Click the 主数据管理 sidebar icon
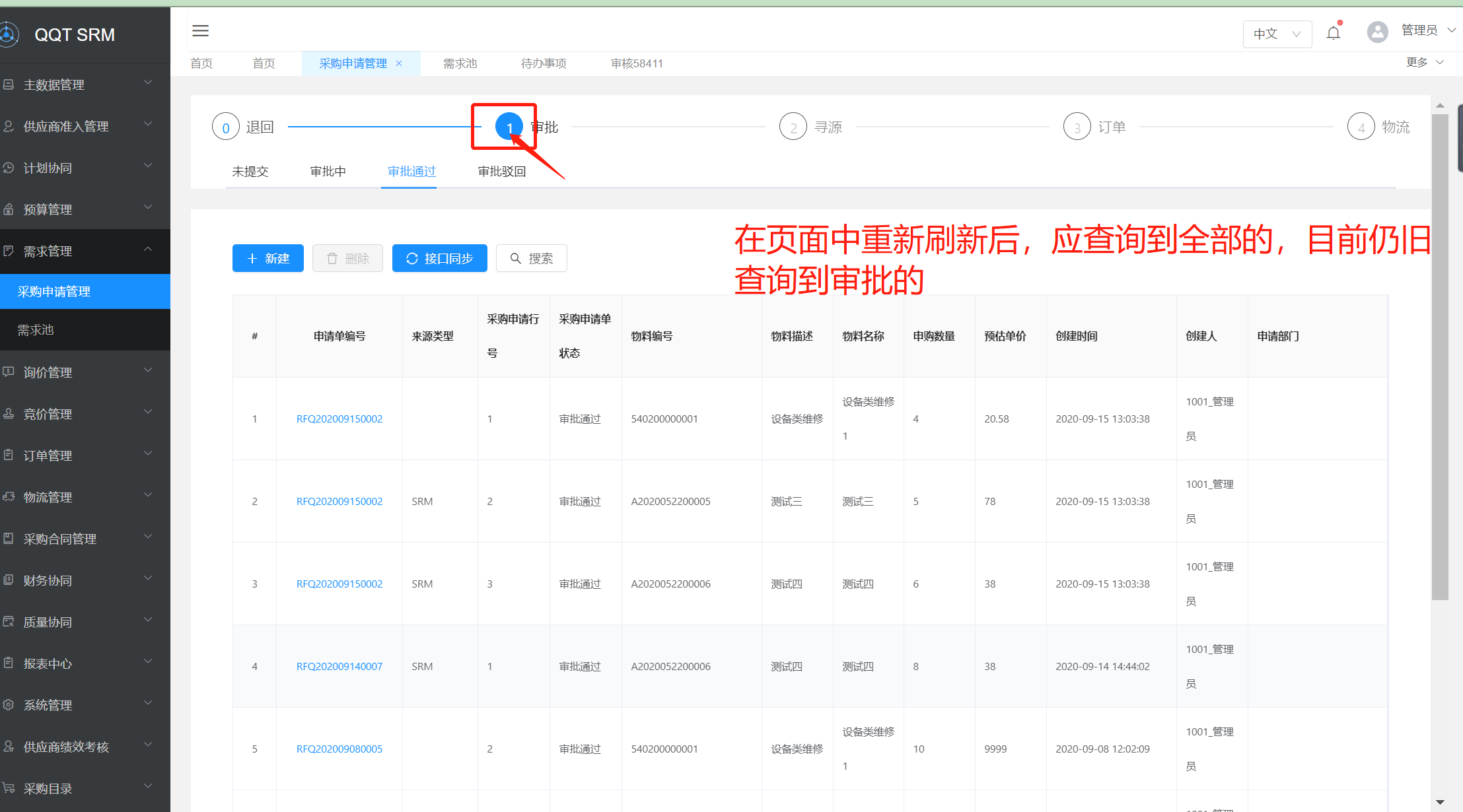The width and height of the screenshot is (1463, 812). point(9,85)
